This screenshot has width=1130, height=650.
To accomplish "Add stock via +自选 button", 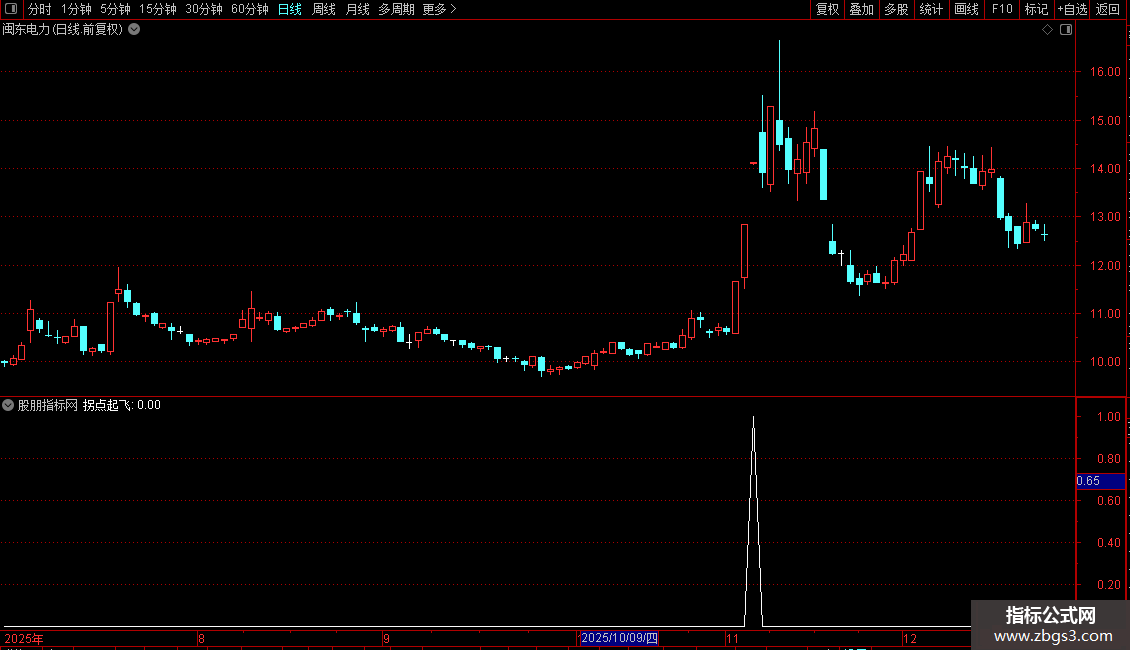I will click(1072, 9).
